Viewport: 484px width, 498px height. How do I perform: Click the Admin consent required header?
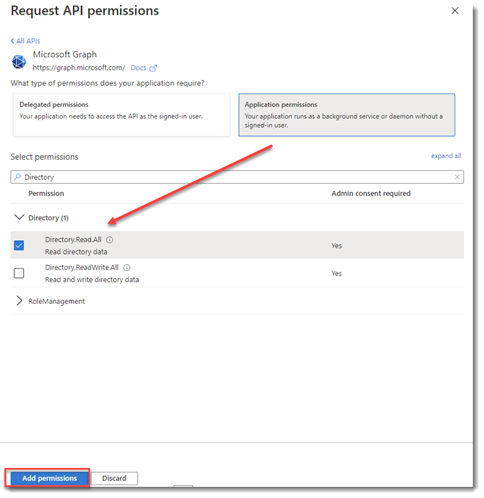coord(371,193)
